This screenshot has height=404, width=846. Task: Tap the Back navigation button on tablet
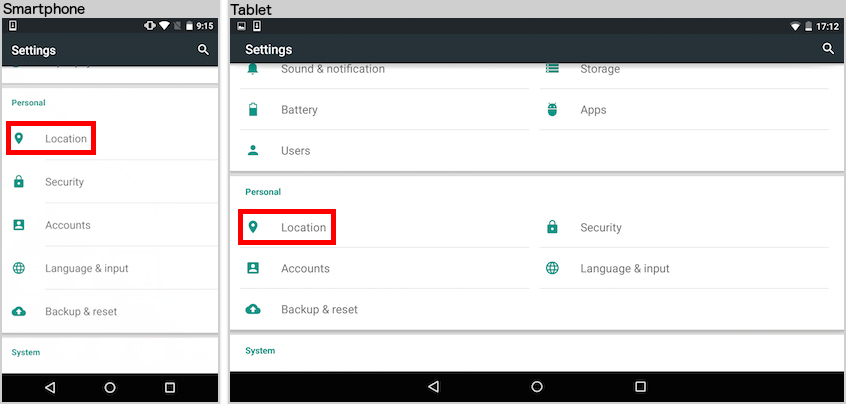pos(433,387)
